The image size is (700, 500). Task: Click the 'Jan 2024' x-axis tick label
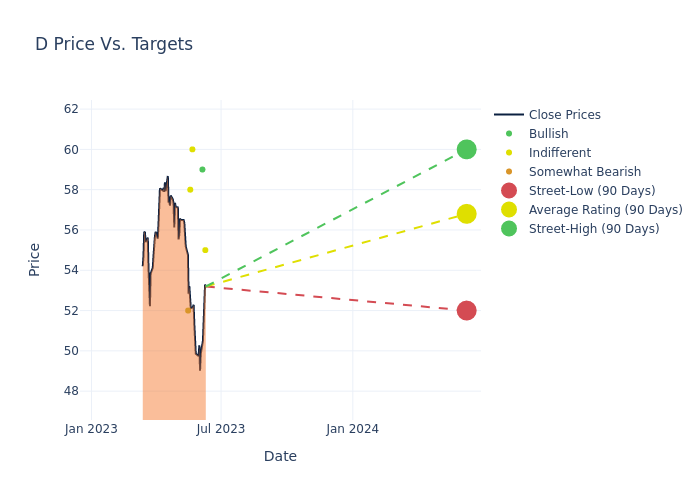pyautogui.click(x=352, y=429)
